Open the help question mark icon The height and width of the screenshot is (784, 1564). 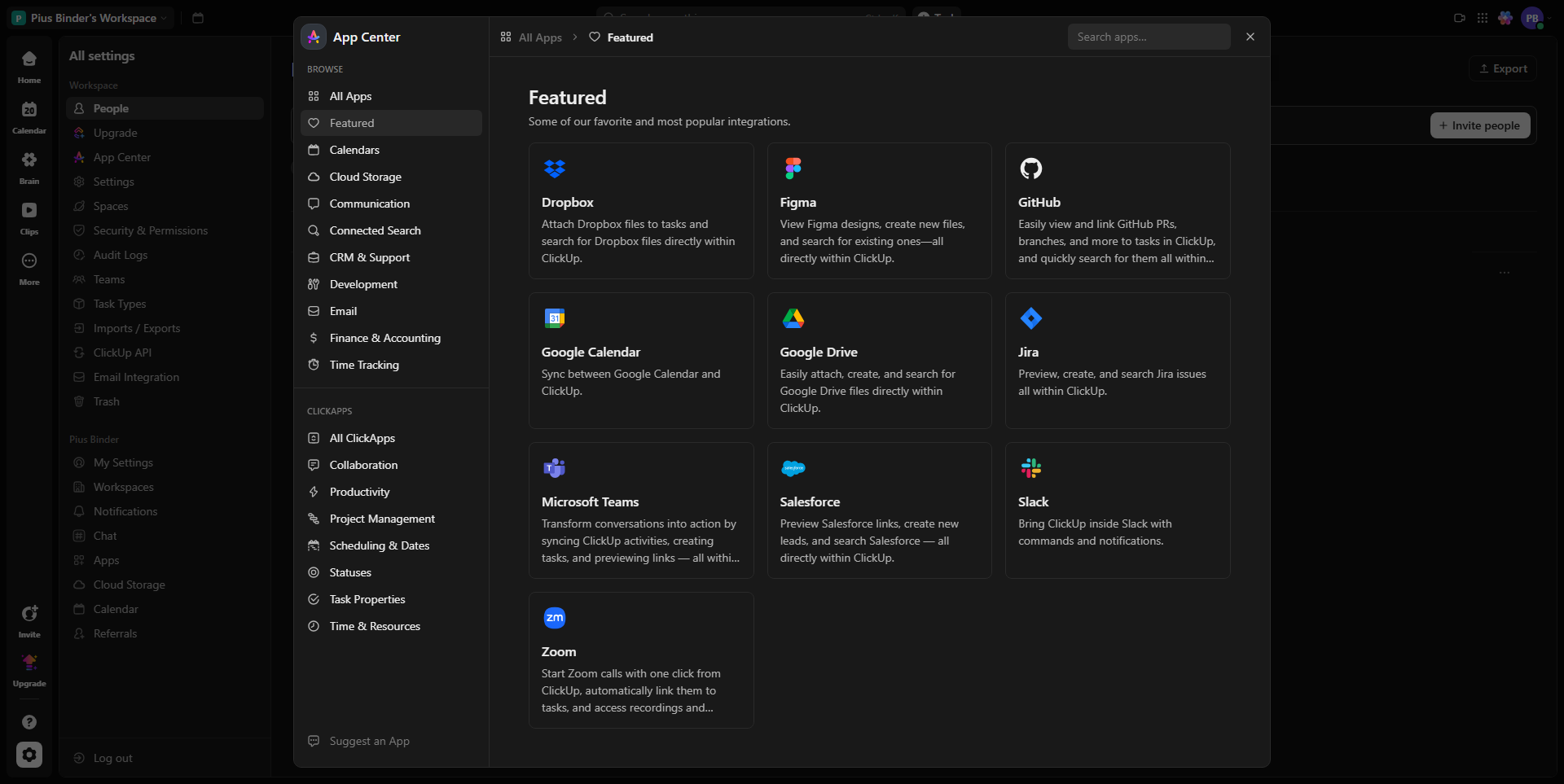click(29, 722)
